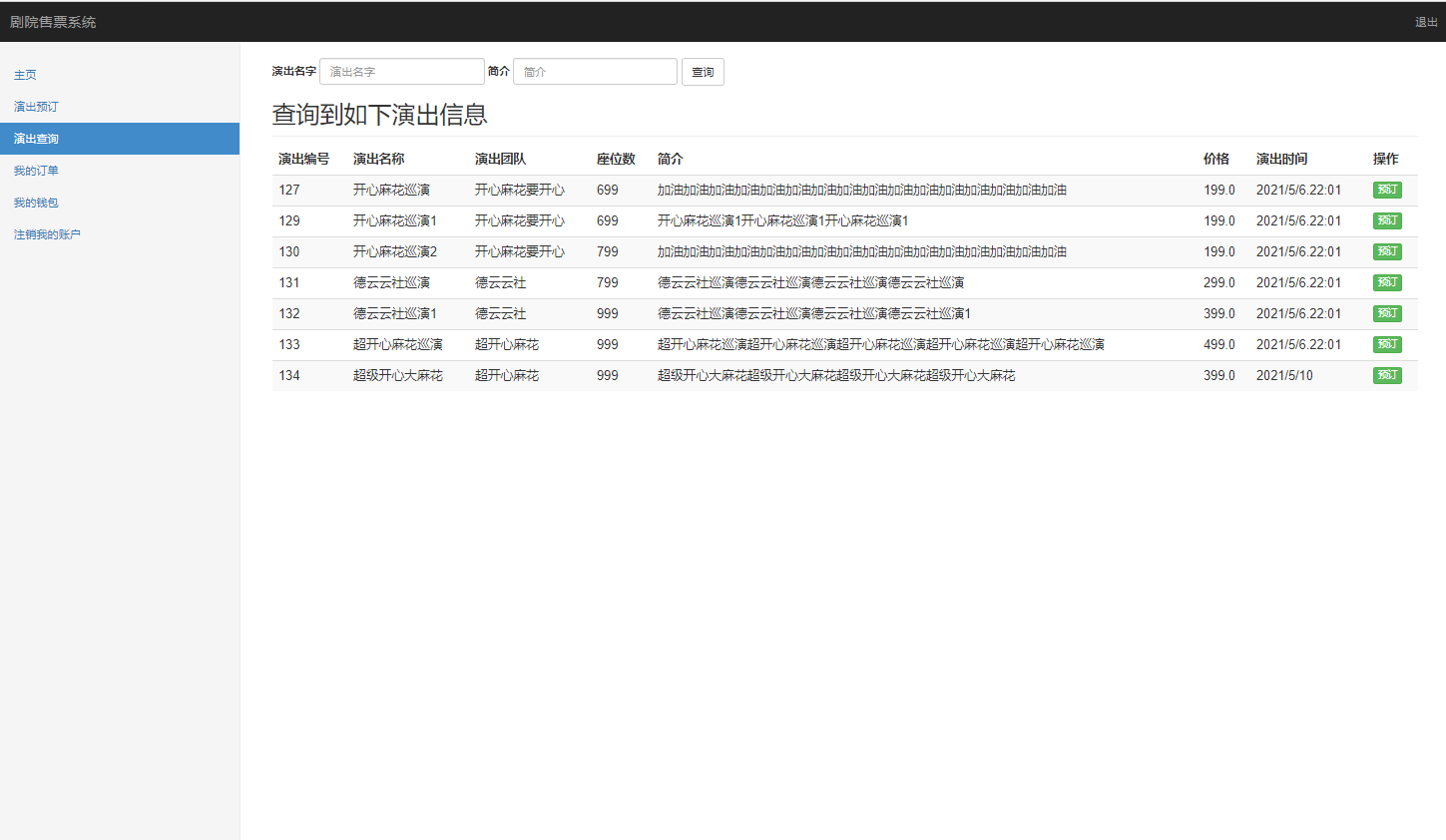
Task: Open the 主页 page from sidebar
Action: [x=25, y=74]
